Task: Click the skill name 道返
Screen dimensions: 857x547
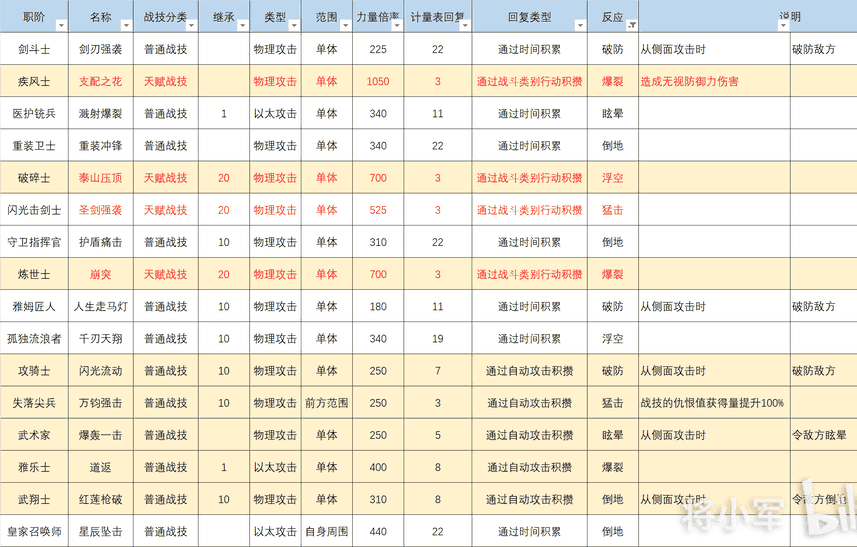Action: click(101, 467)
